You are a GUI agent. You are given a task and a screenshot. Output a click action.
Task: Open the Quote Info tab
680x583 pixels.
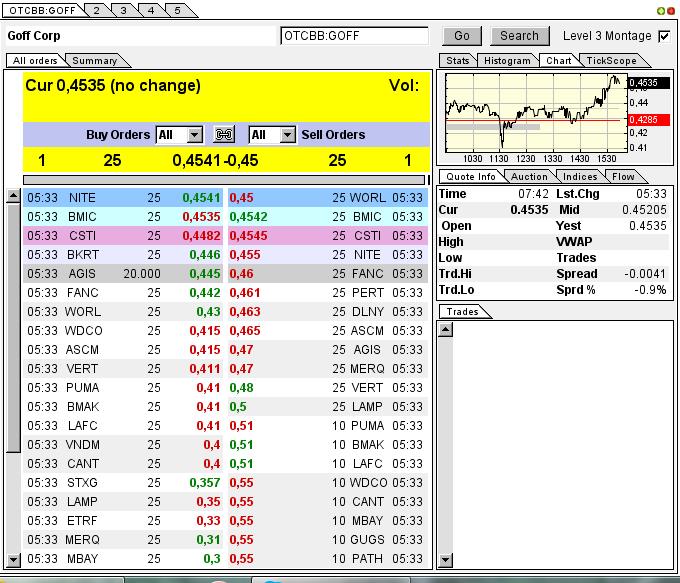coord(471,177)
